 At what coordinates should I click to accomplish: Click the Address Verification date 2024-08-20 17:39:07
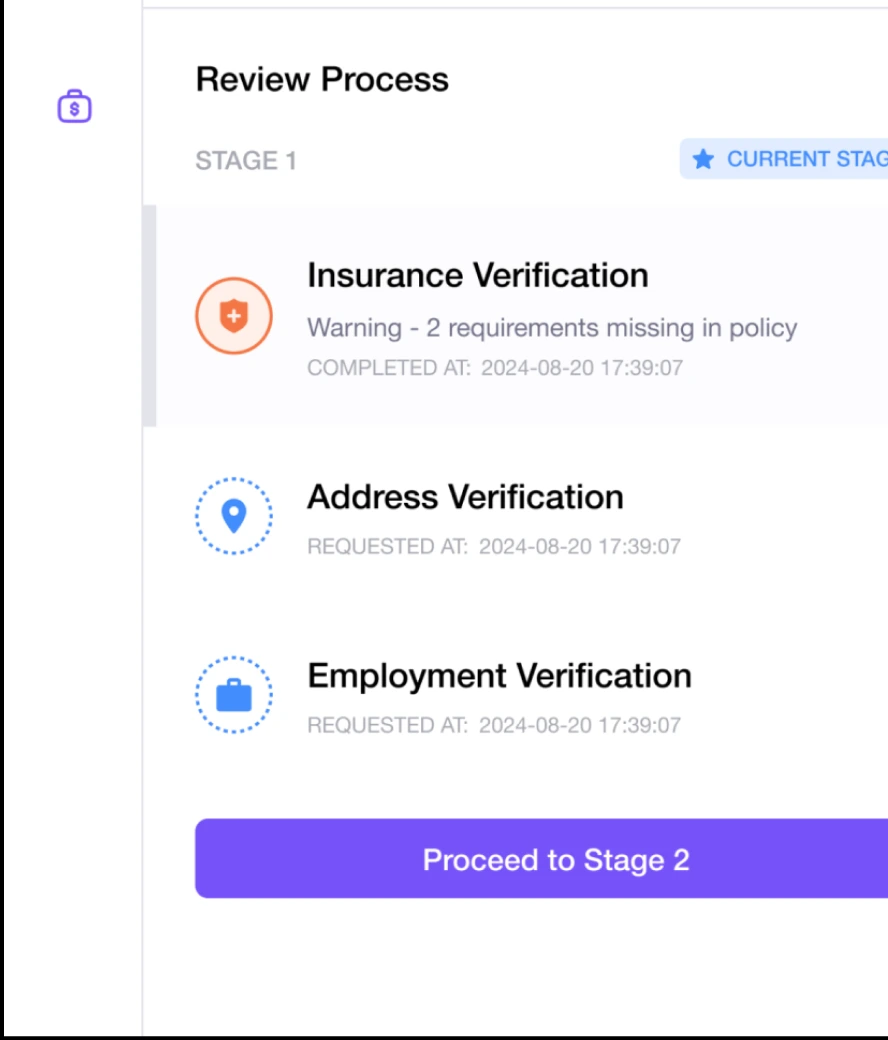[x=579, y=546]
